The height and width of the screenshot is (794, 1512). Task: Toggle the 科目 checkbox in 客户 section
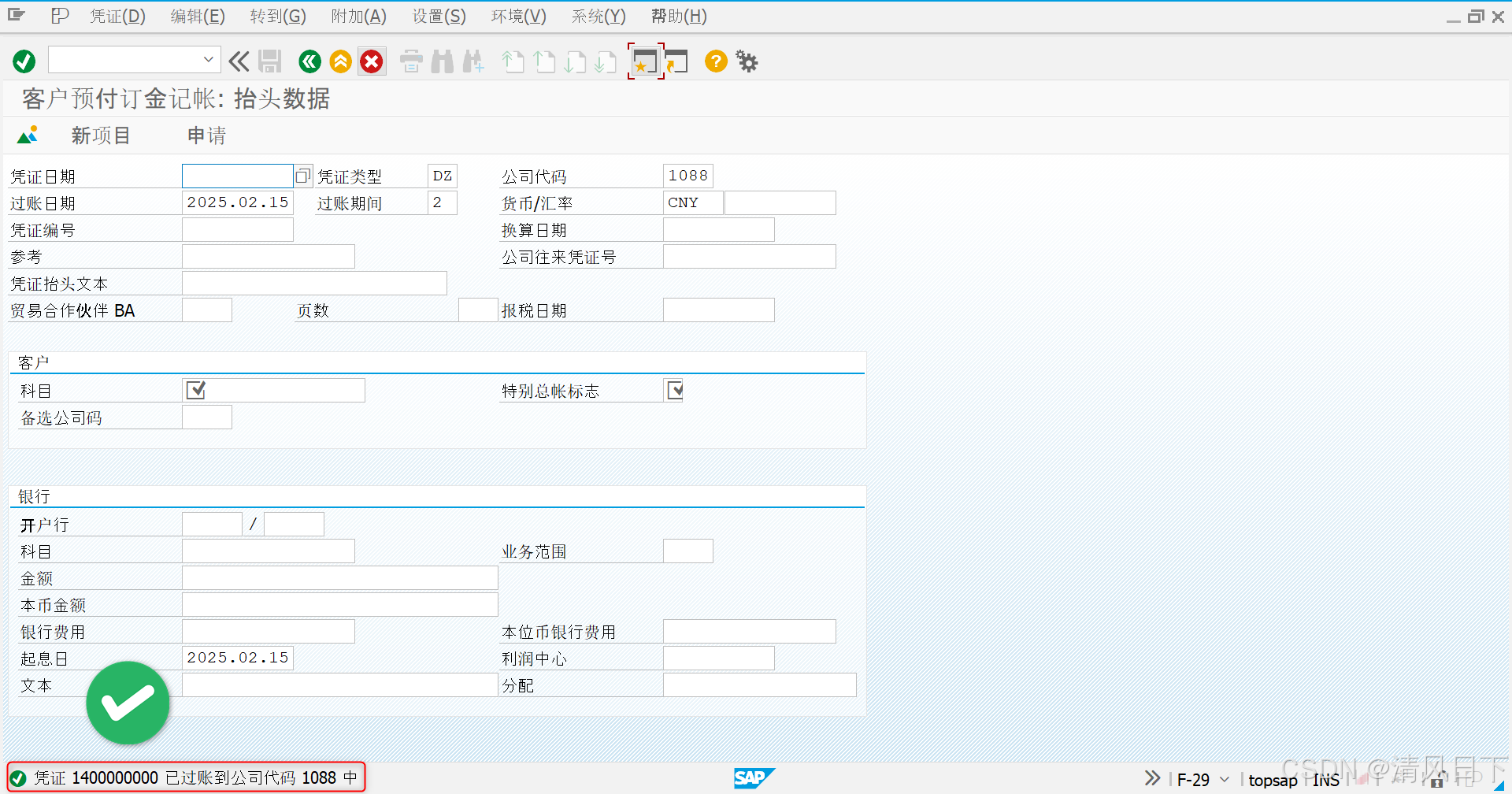click(x=195, y=389)
